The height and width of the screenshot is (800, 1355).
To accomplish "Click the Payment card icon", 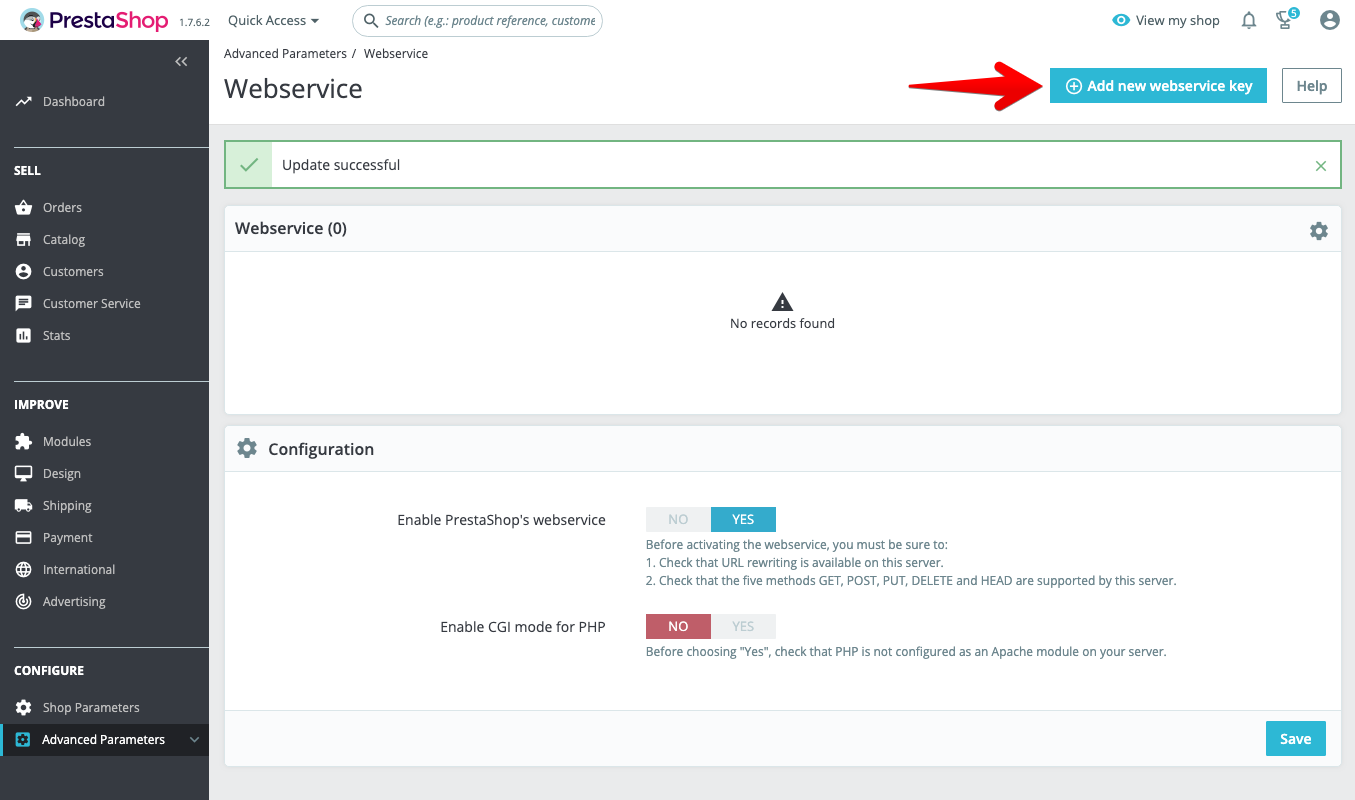I will tap(23, 538).
